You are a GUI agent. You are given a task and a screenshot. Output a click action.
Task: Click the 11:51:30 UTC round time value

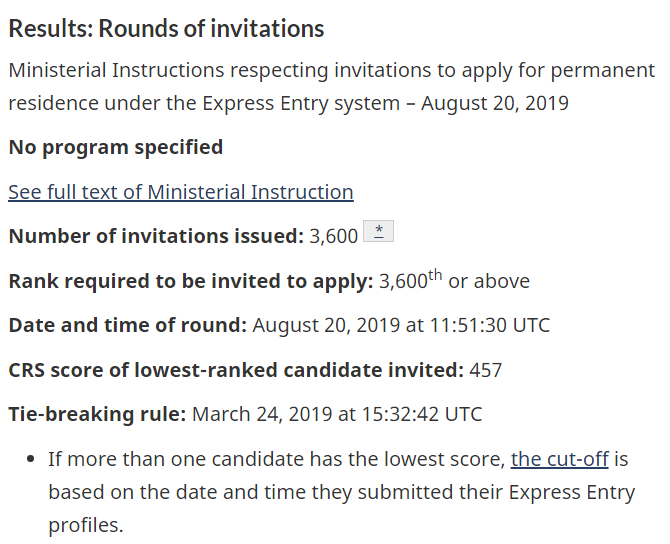point(489,325)
